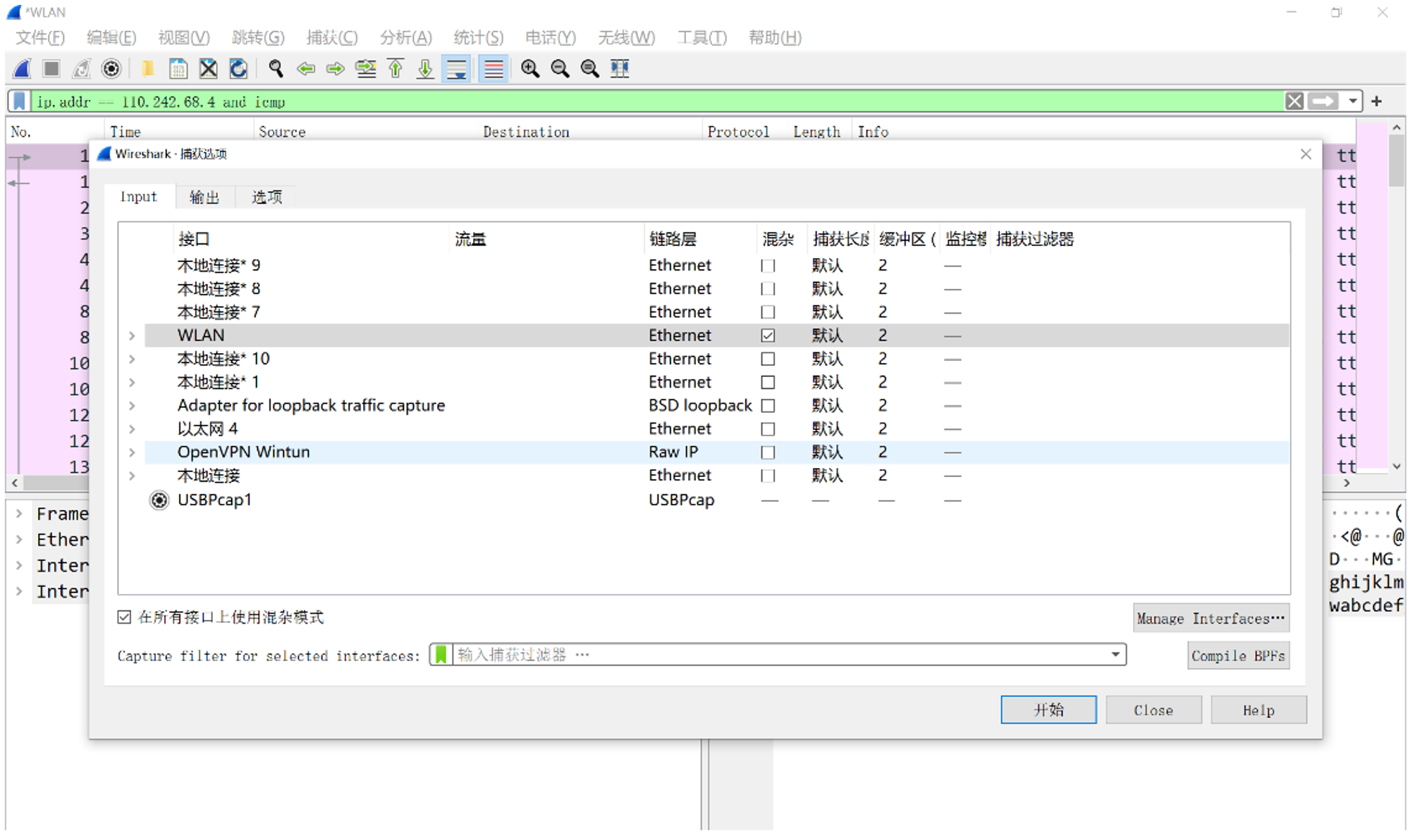Open the 统计(S) menu
This screenshot has height=840, width=1410.
[479, 37]
